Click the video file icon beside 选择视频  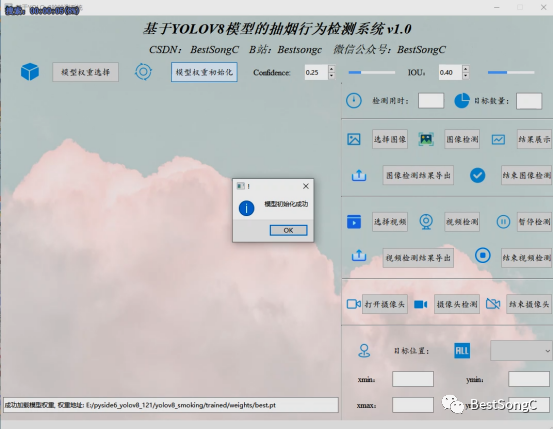coord(354,222)
